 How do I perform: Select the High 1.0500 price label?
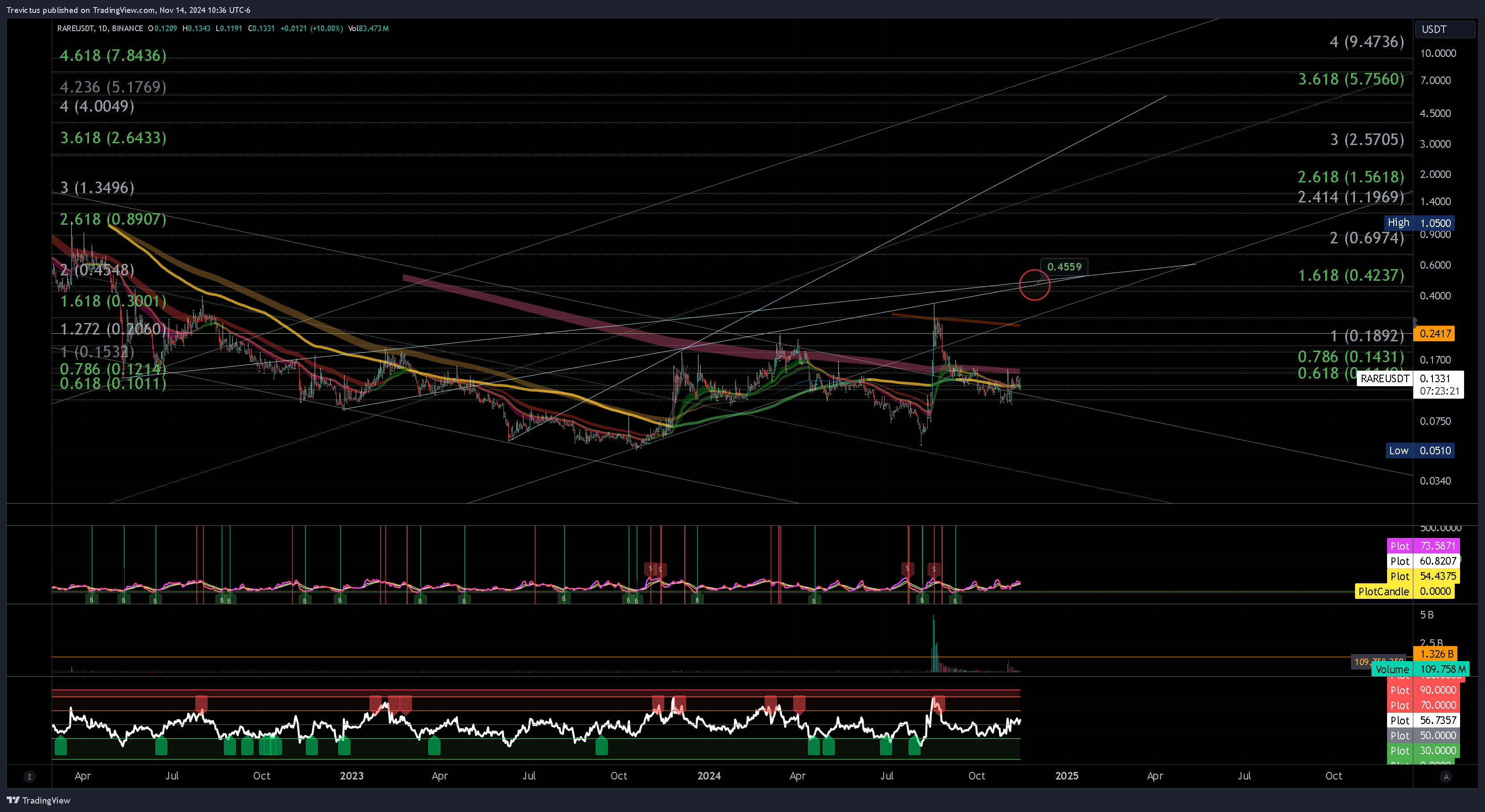[1419, 223]
